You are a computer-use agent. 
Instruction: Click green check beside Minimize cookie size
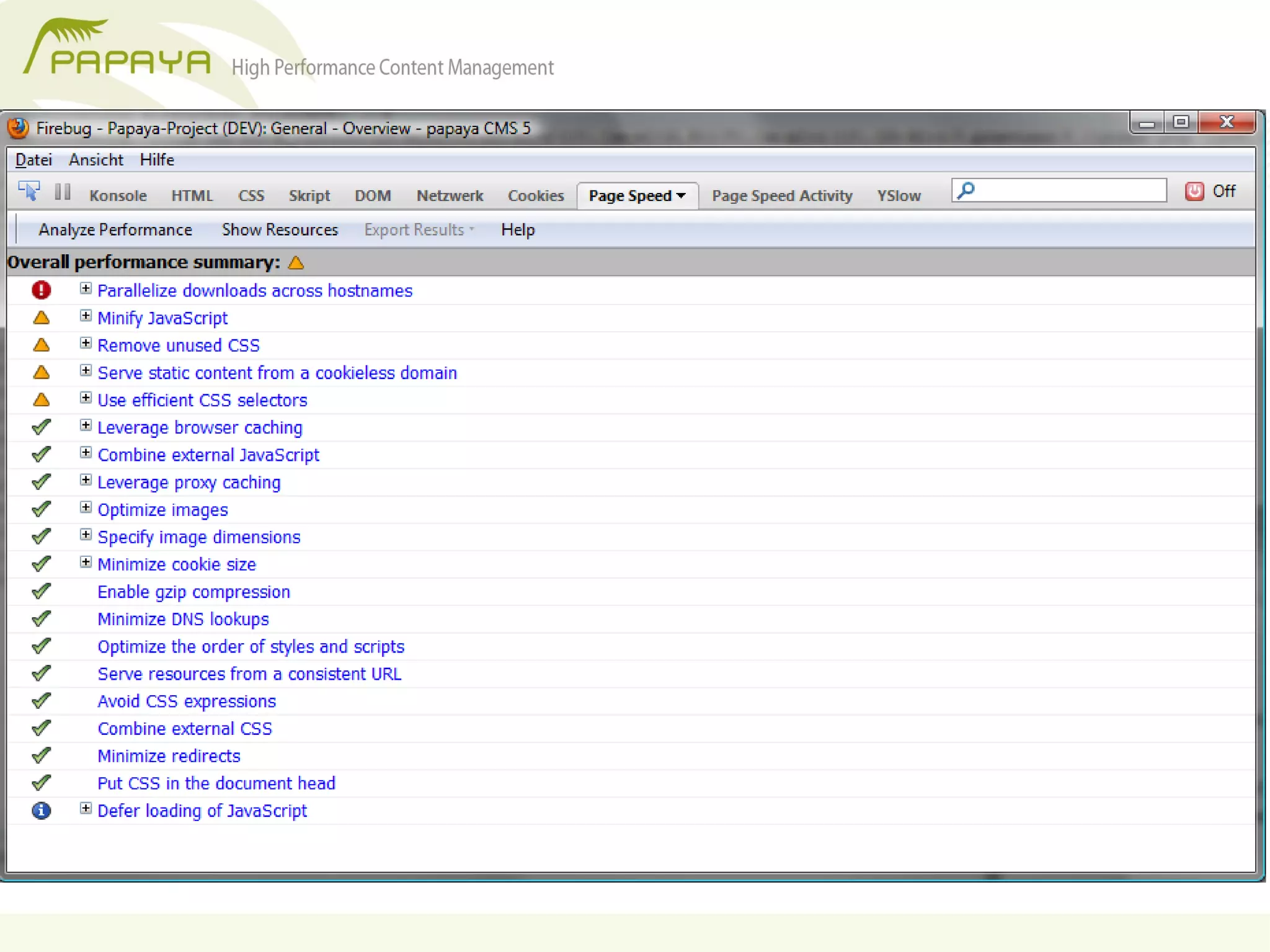pyautogui.click(x=42, y=564)
